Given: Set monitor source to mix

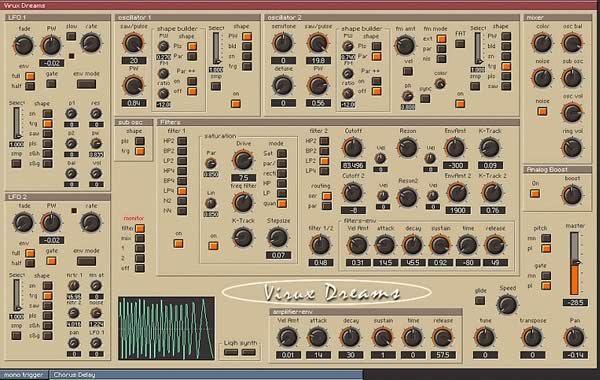Looking at the screenshot, I should pos(140,238).
